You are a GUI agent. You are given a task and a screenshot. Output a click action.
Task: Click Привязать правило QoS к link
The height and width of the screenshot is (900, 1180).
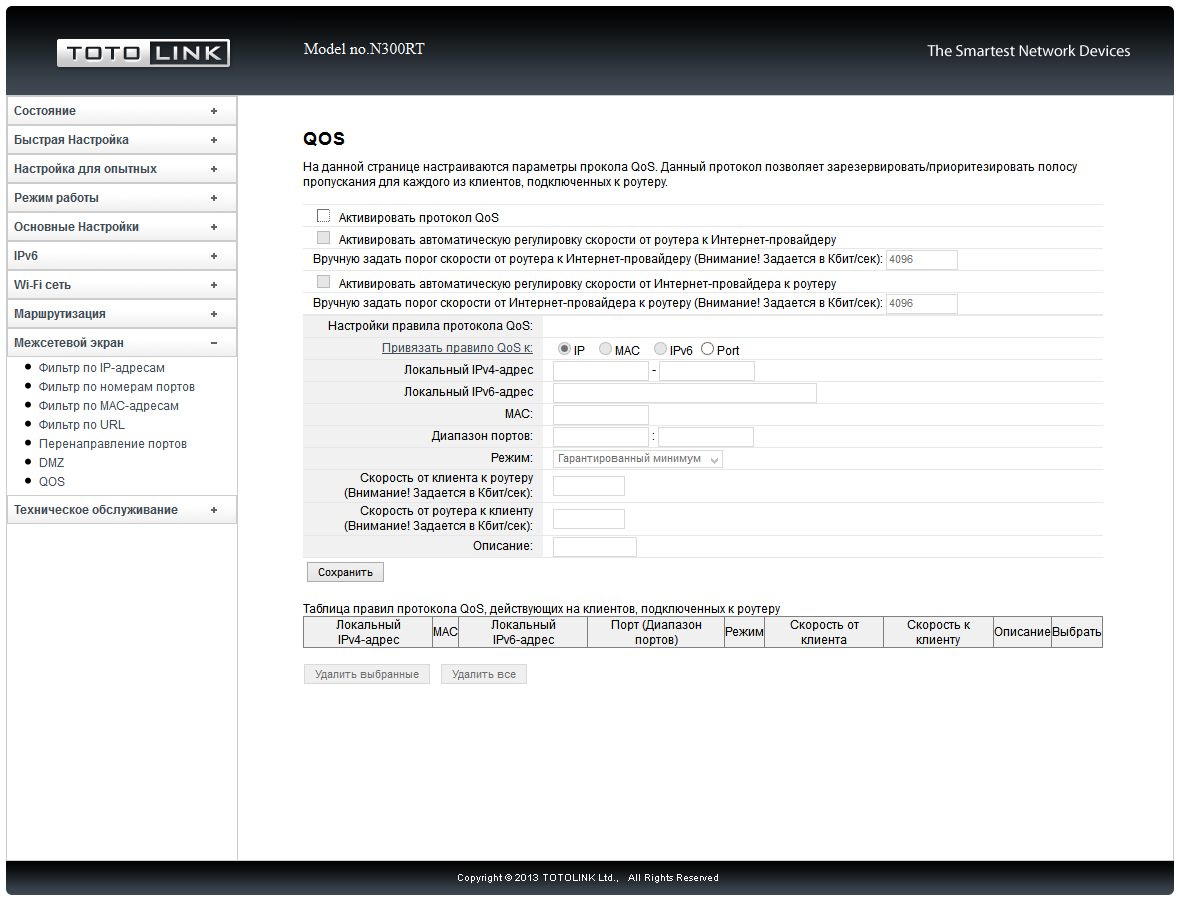[x=457, y=348]
